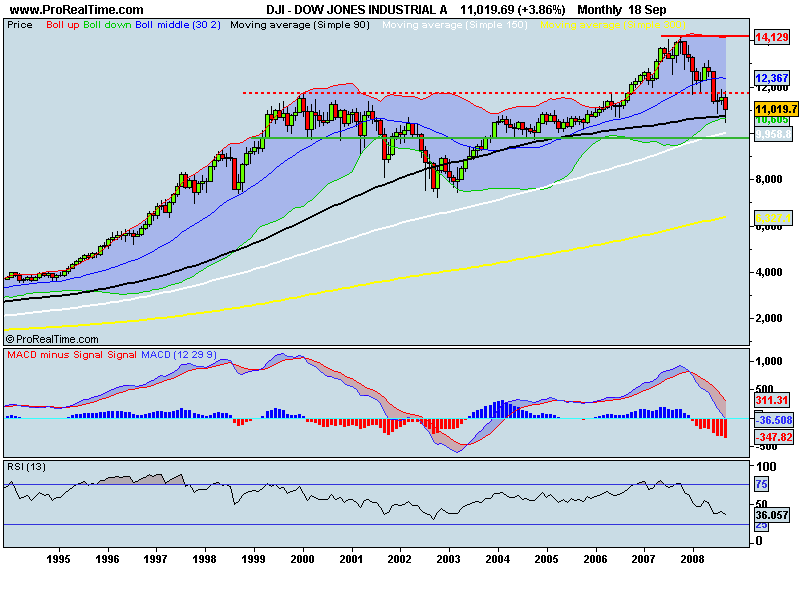Click the 2001 year label on time axis
Viewport: 800px width, 600px height.
click(x=351, y=559)
